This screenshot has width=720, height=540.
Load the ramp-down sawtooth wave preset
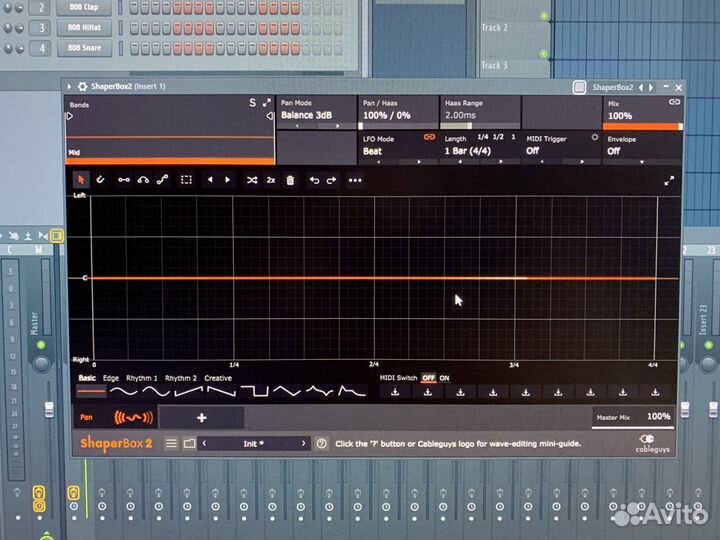tap(221, 392)
